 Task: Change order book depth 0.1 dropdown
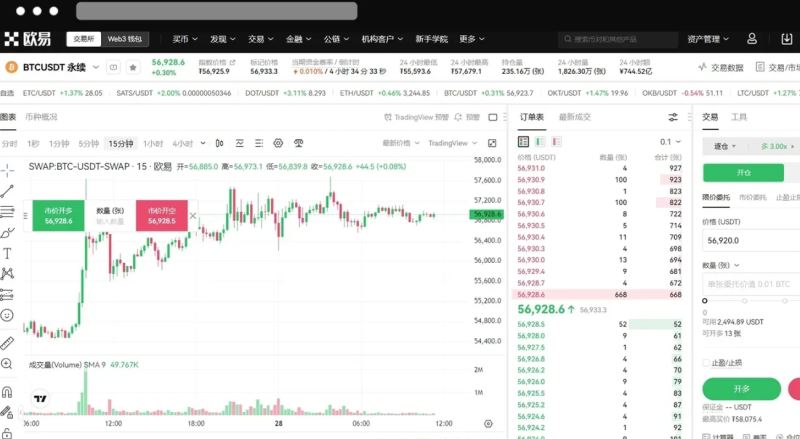pos(670,141)
